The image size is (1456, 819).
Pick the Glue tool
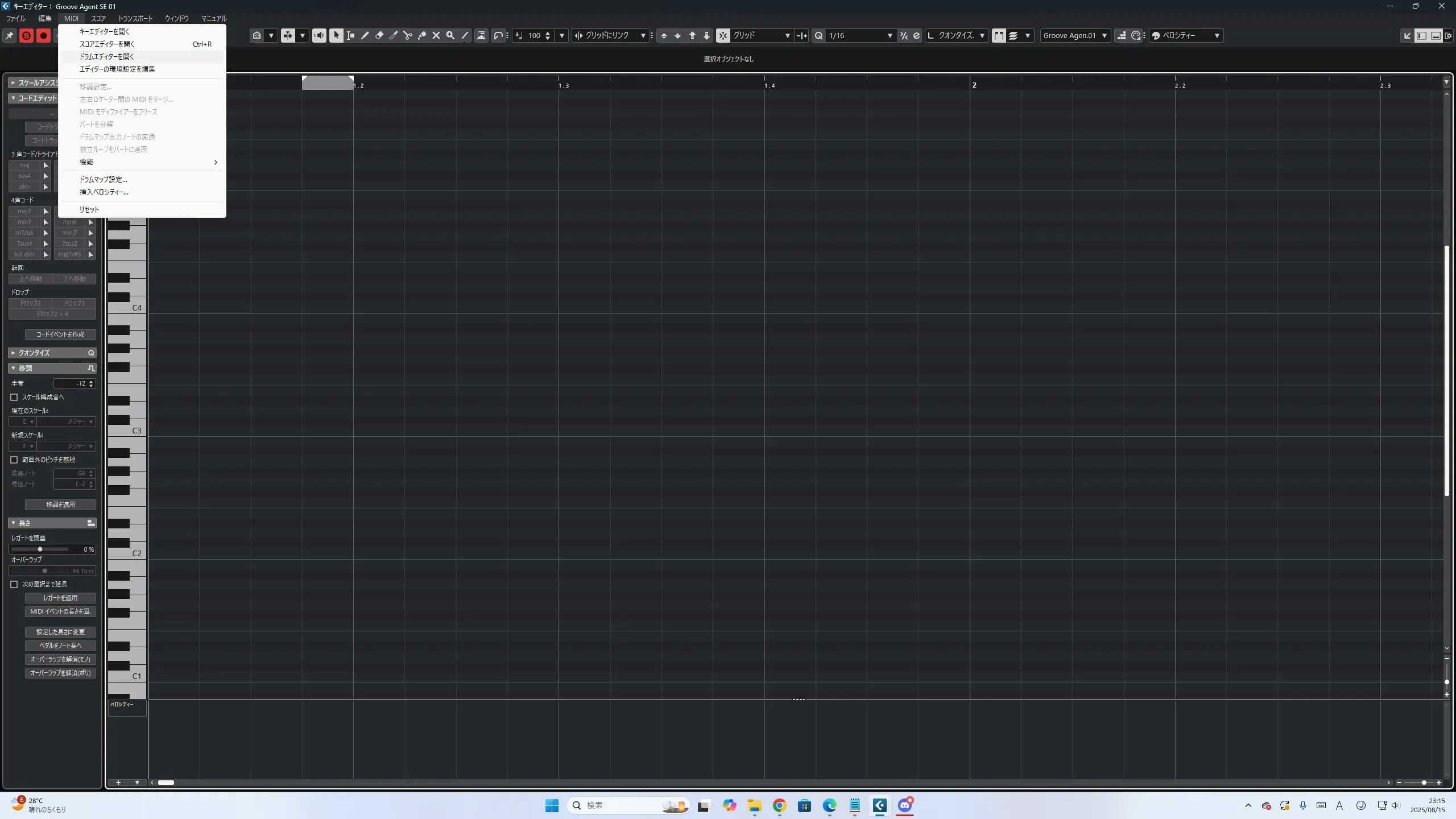pyautogui.click(x=422, y=35)
